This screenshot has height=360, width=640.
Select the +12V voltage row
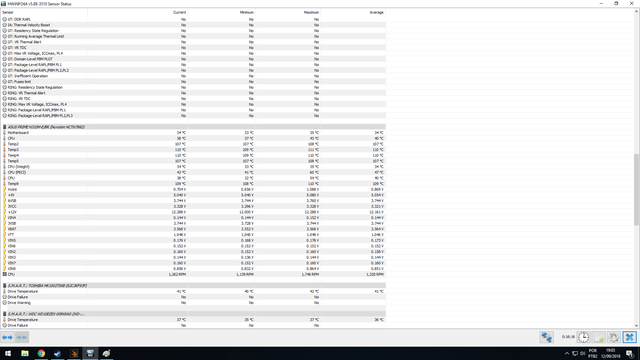coord(193,212)
